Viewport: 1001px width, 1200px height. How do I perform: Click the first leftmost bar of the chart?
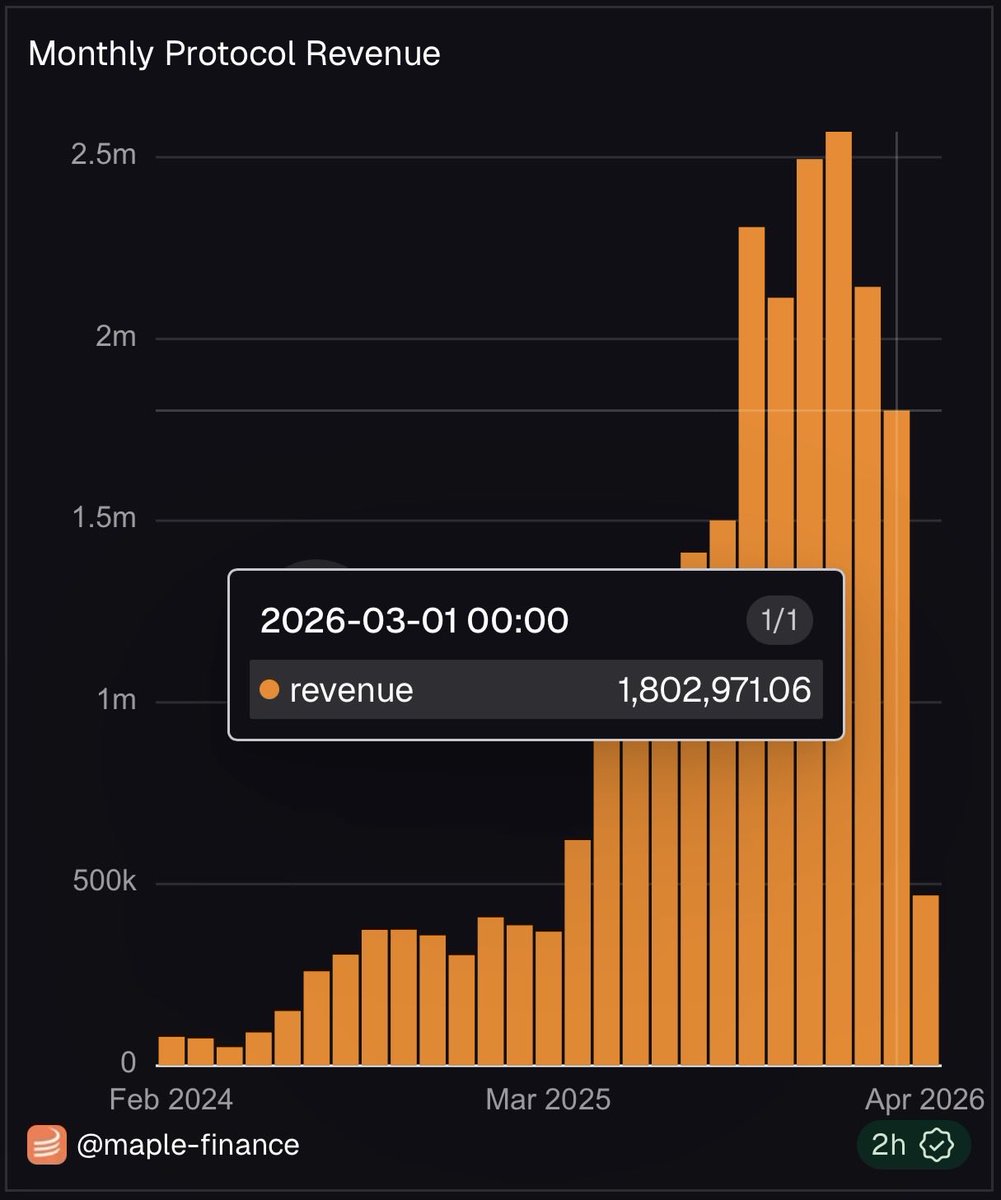[172, 1051]
